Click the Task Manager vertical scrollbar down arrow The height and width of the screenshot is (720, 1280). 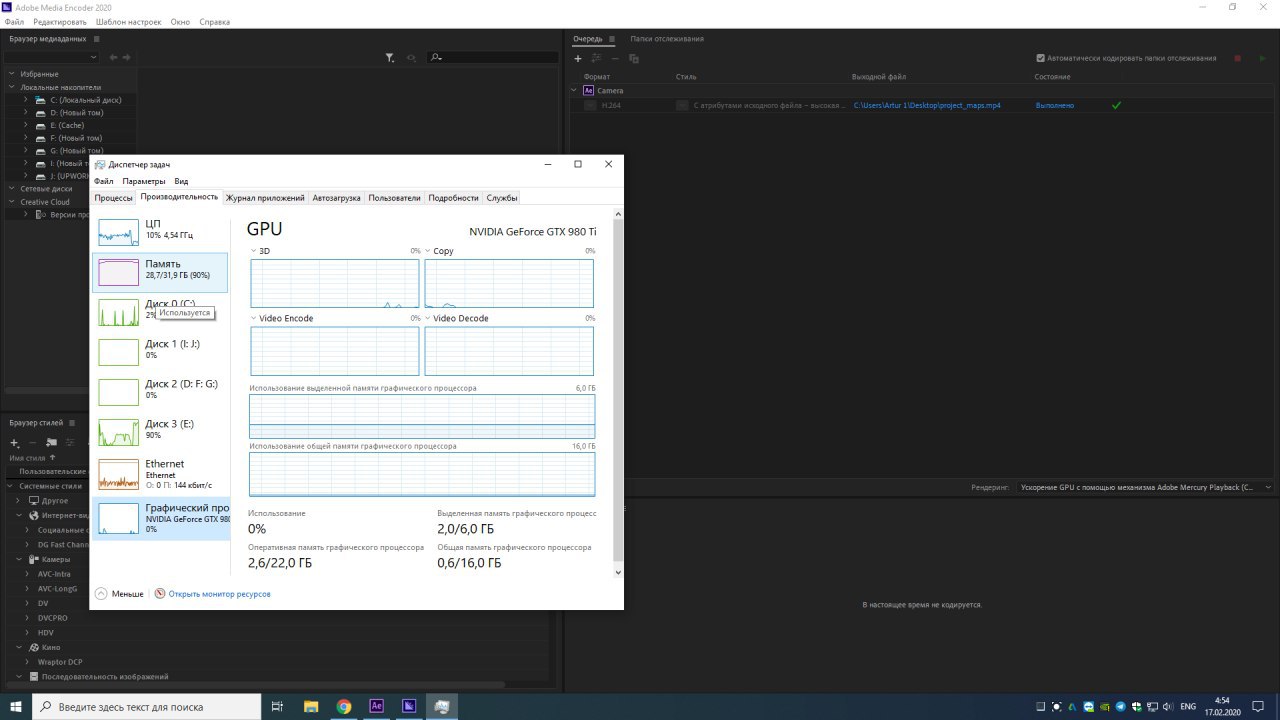tap(618, 572)
